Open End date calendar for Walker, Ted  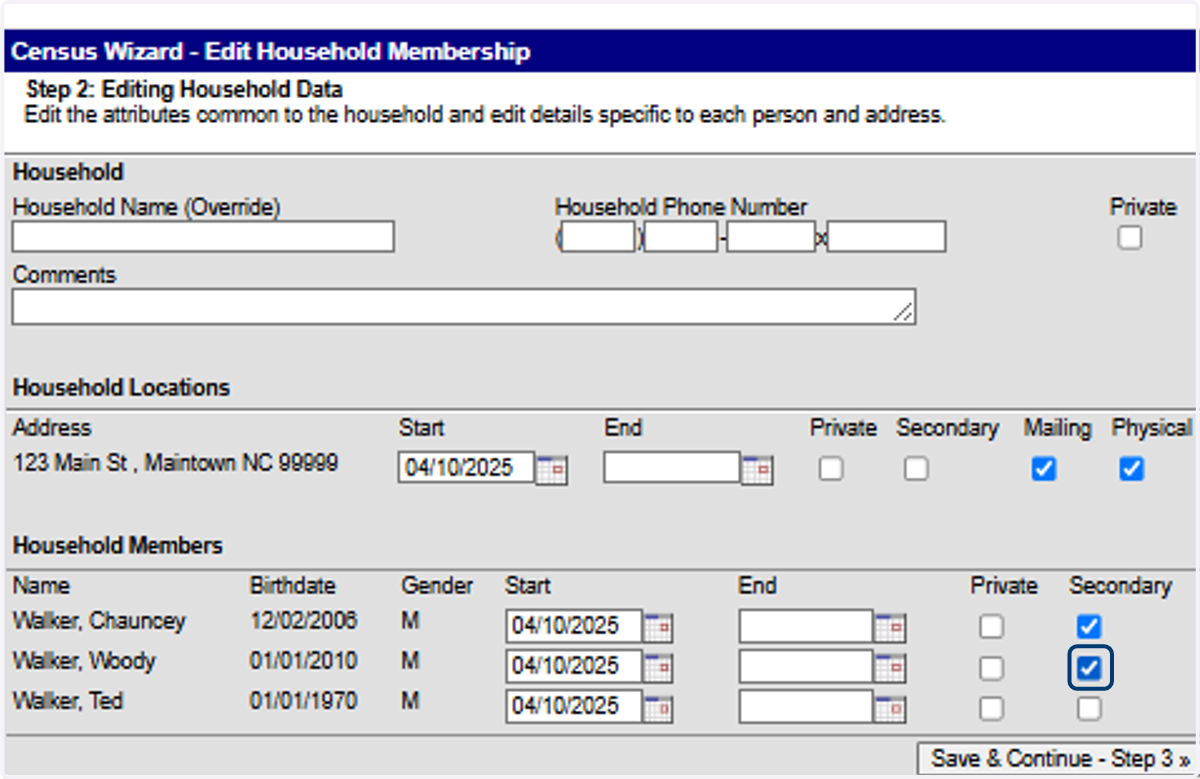890,708
